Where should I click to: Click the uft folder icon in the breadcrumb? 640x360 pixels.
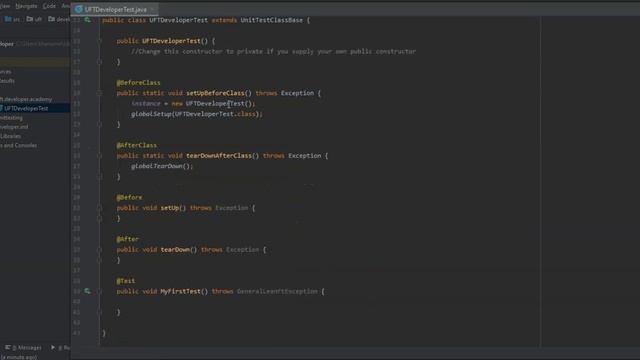[30, 19]
